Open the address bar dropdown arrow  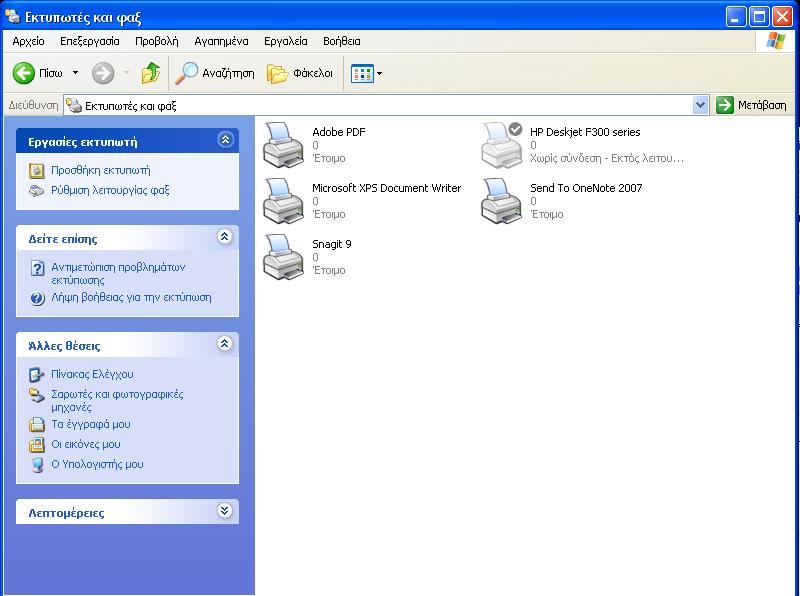click(701, 106)
